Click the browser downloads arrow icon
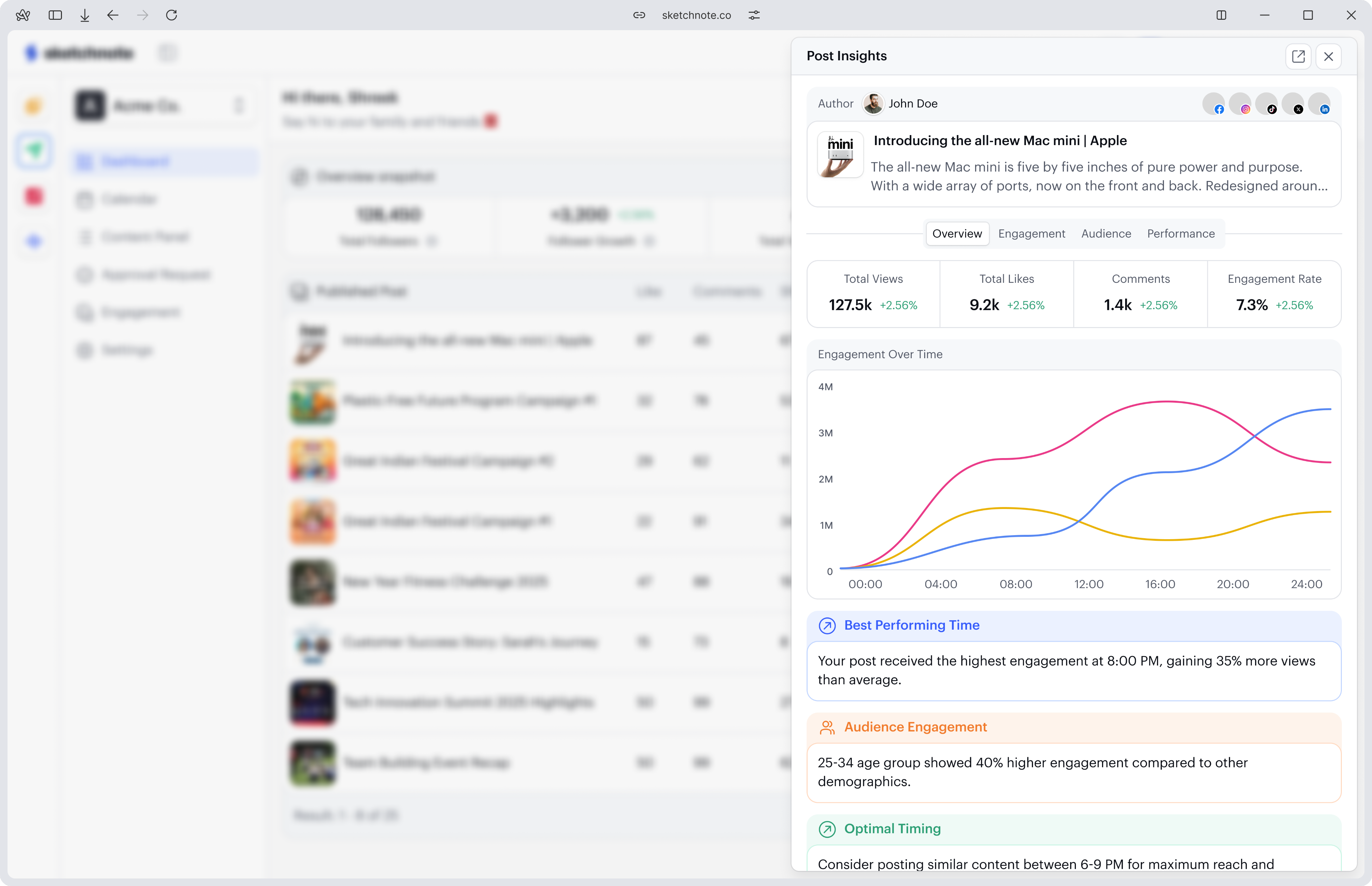Viewport: 1372px width, 886px height. (x=84, y=15)
